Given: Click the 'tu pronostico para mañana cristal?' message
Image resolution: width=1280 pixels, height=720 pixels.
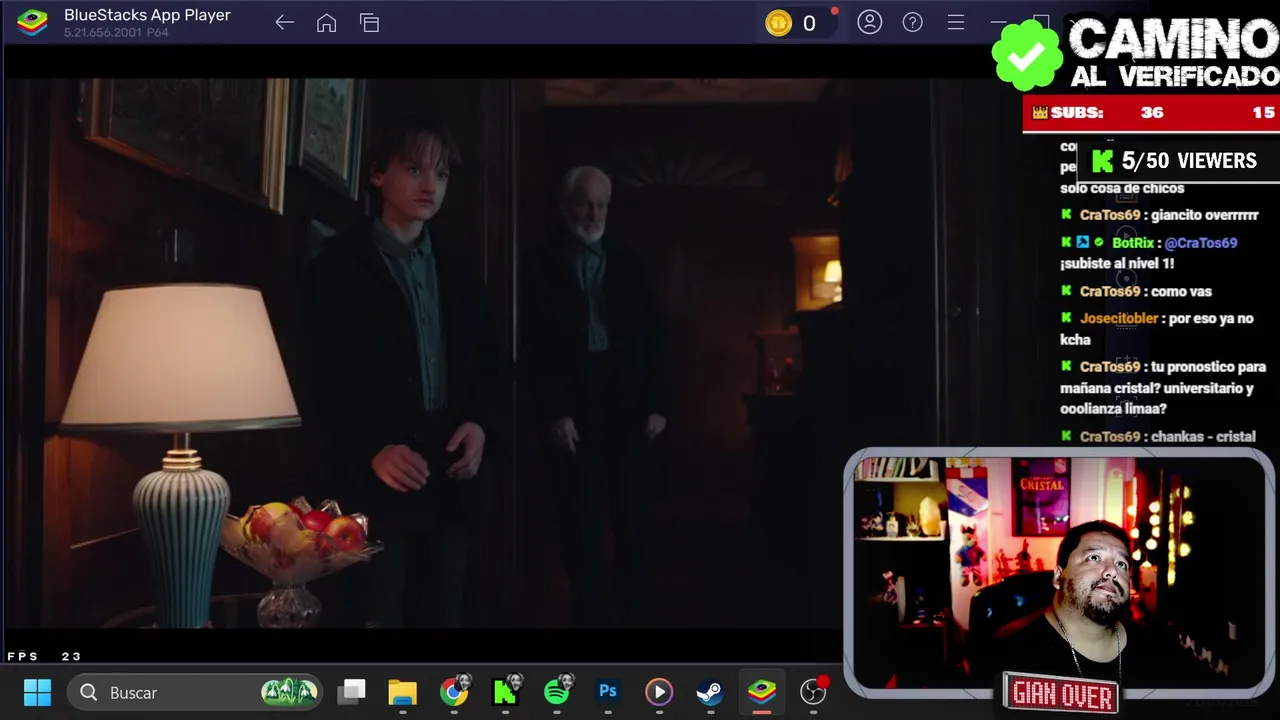Looking at the screenshot, I should click(1163, 388).
